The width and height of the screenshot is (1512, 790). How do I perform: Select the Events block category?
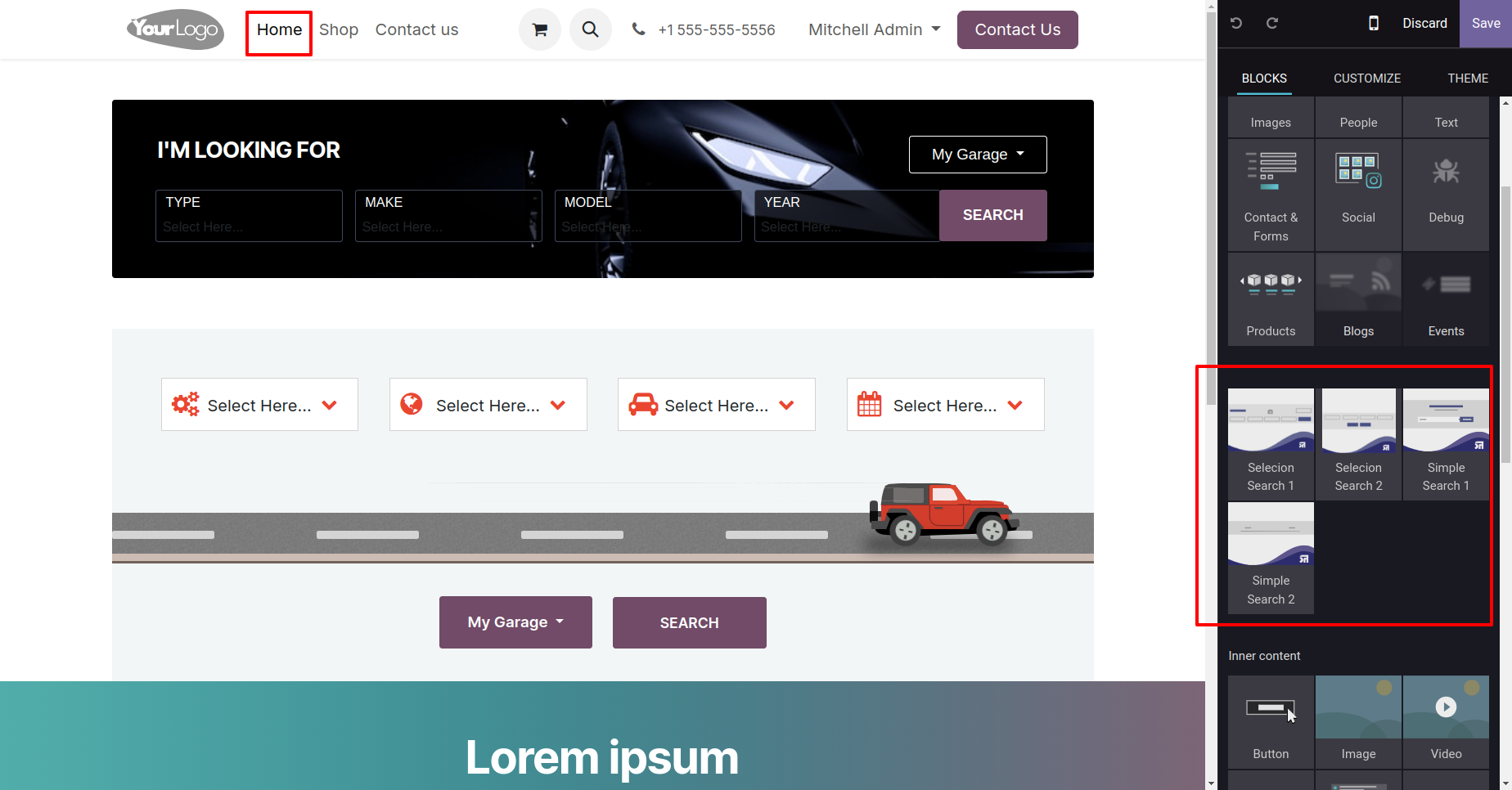[x=1446, y=299]
